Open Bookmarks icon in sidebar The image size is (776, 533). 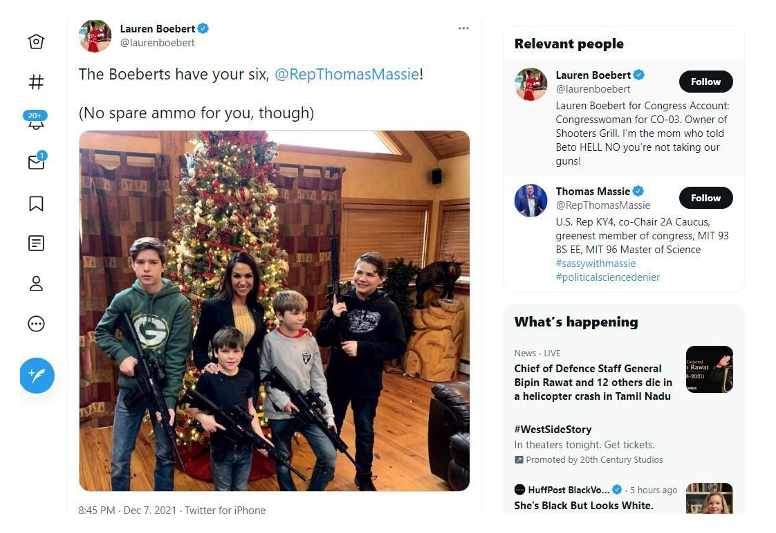(36, 203)
